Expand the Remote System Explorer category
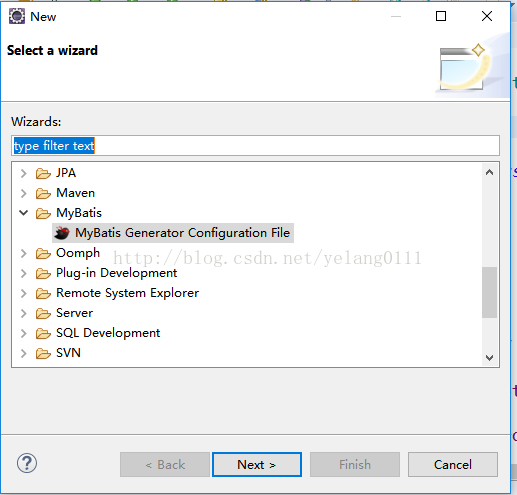 pos(23,293)
